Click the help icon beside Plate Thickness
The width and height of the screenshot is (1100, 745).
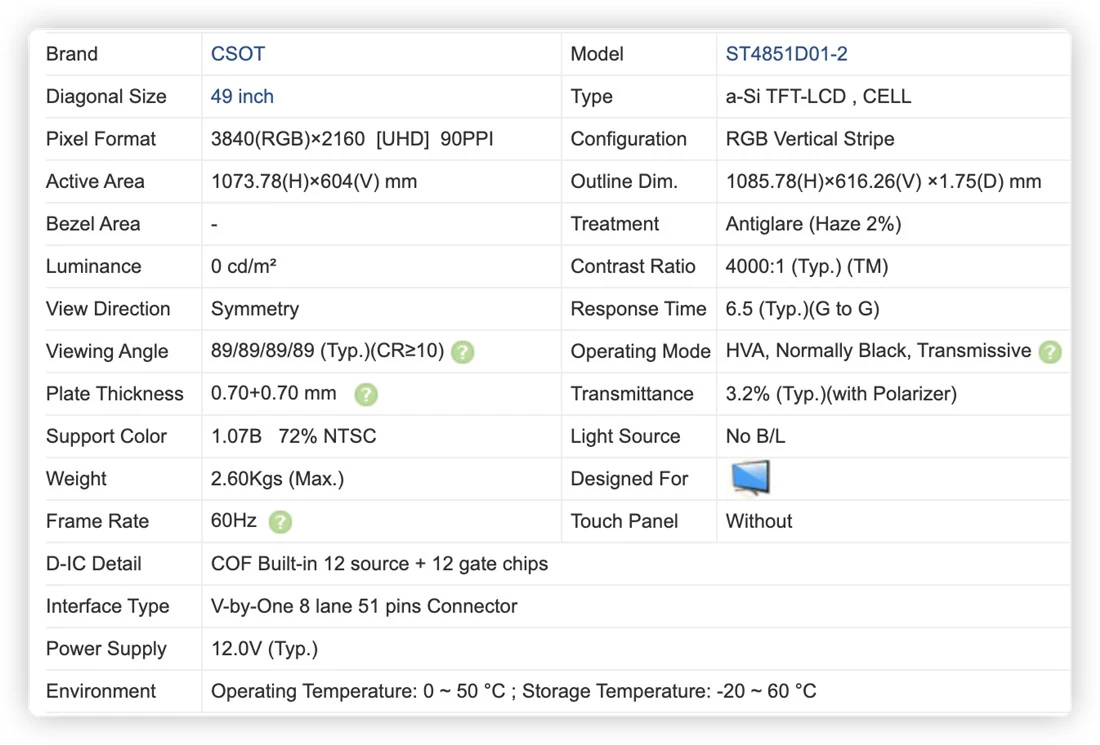pyautogui.click(x=365, y=394)
